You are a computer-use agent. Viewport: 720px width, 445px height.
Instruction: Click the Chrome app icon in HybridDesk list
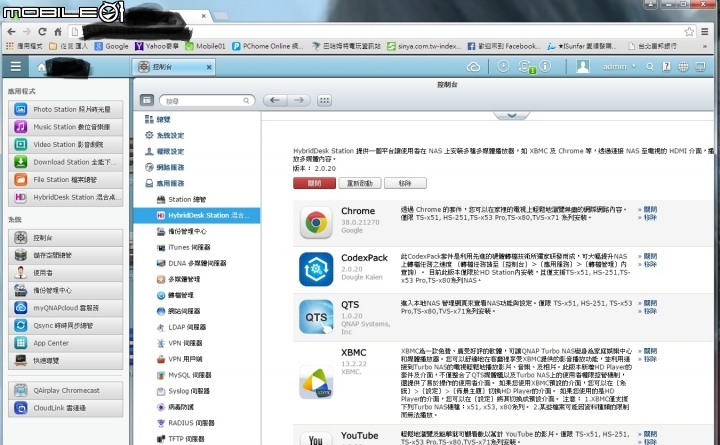[x=316, y=223]
